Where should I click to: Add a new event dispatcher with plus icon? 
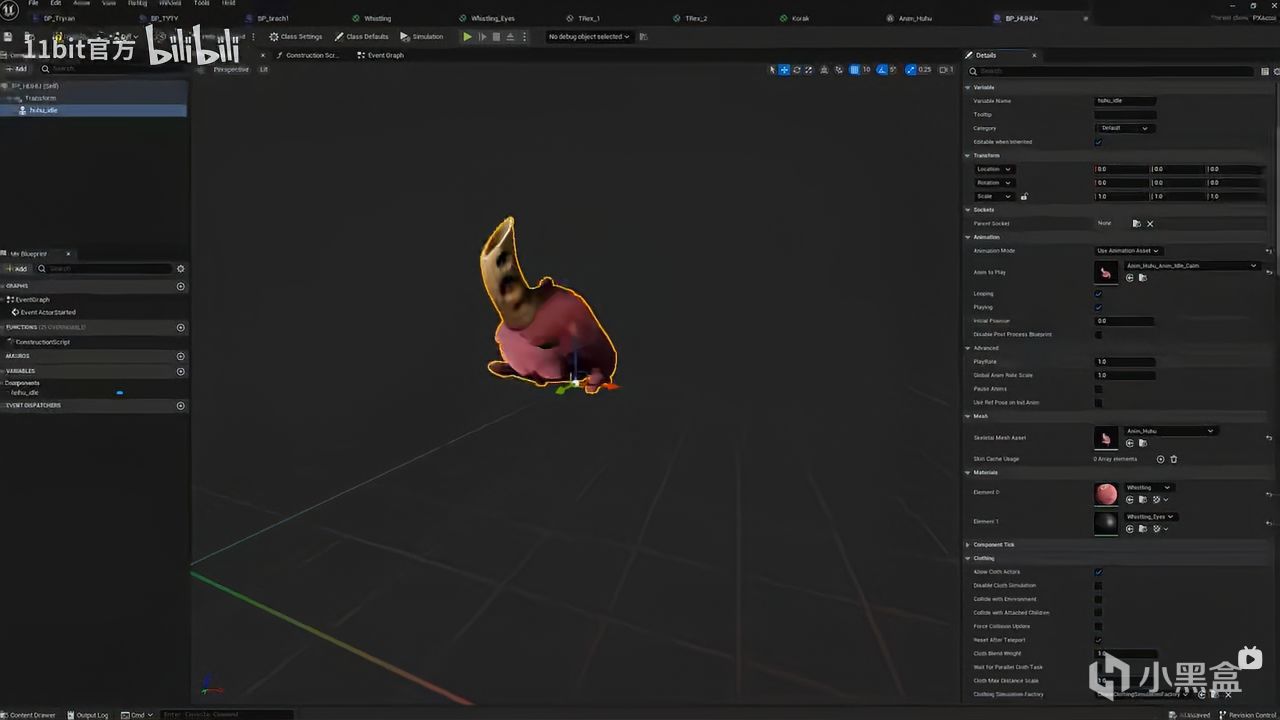coord(181,406)
